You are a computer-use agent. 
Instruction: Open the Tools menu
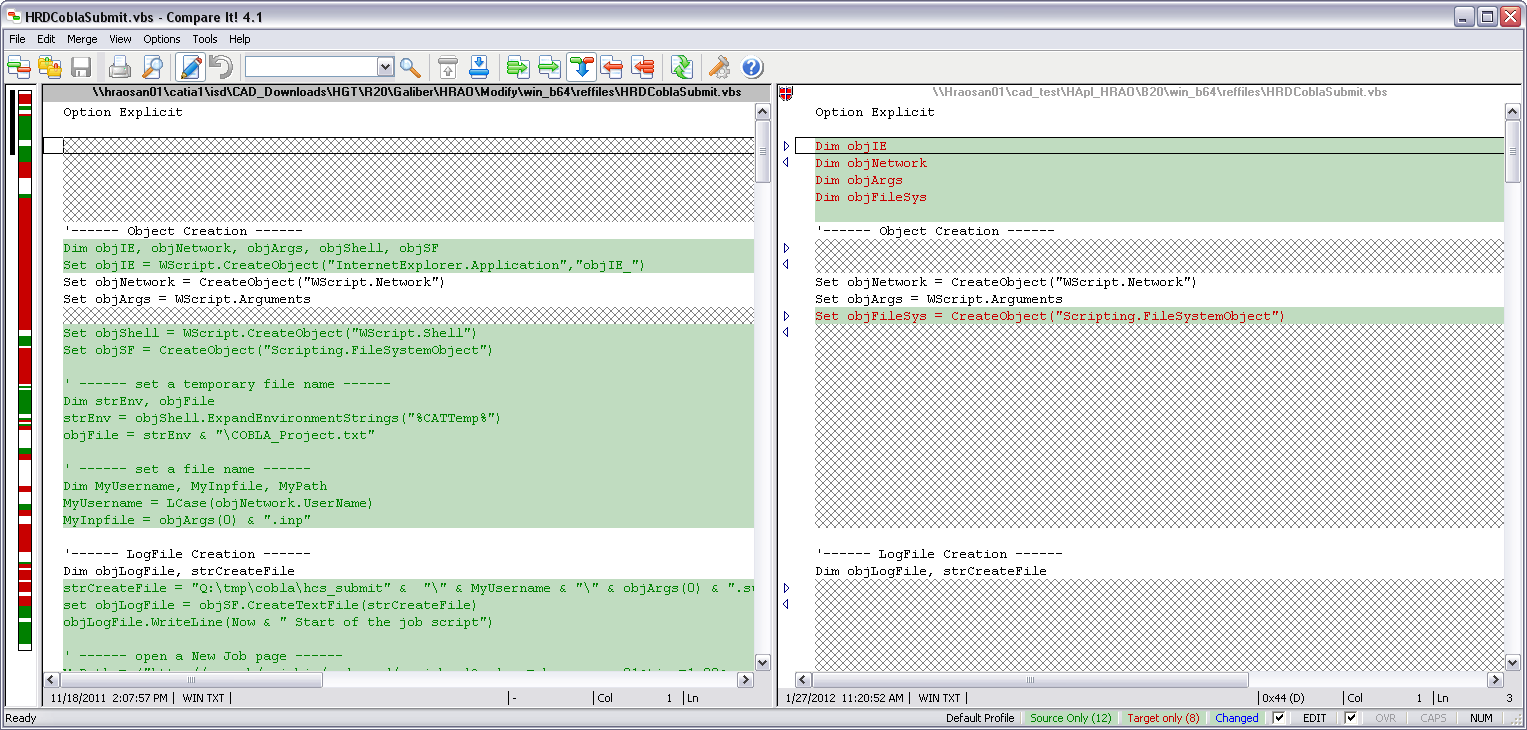coord(205,39)
